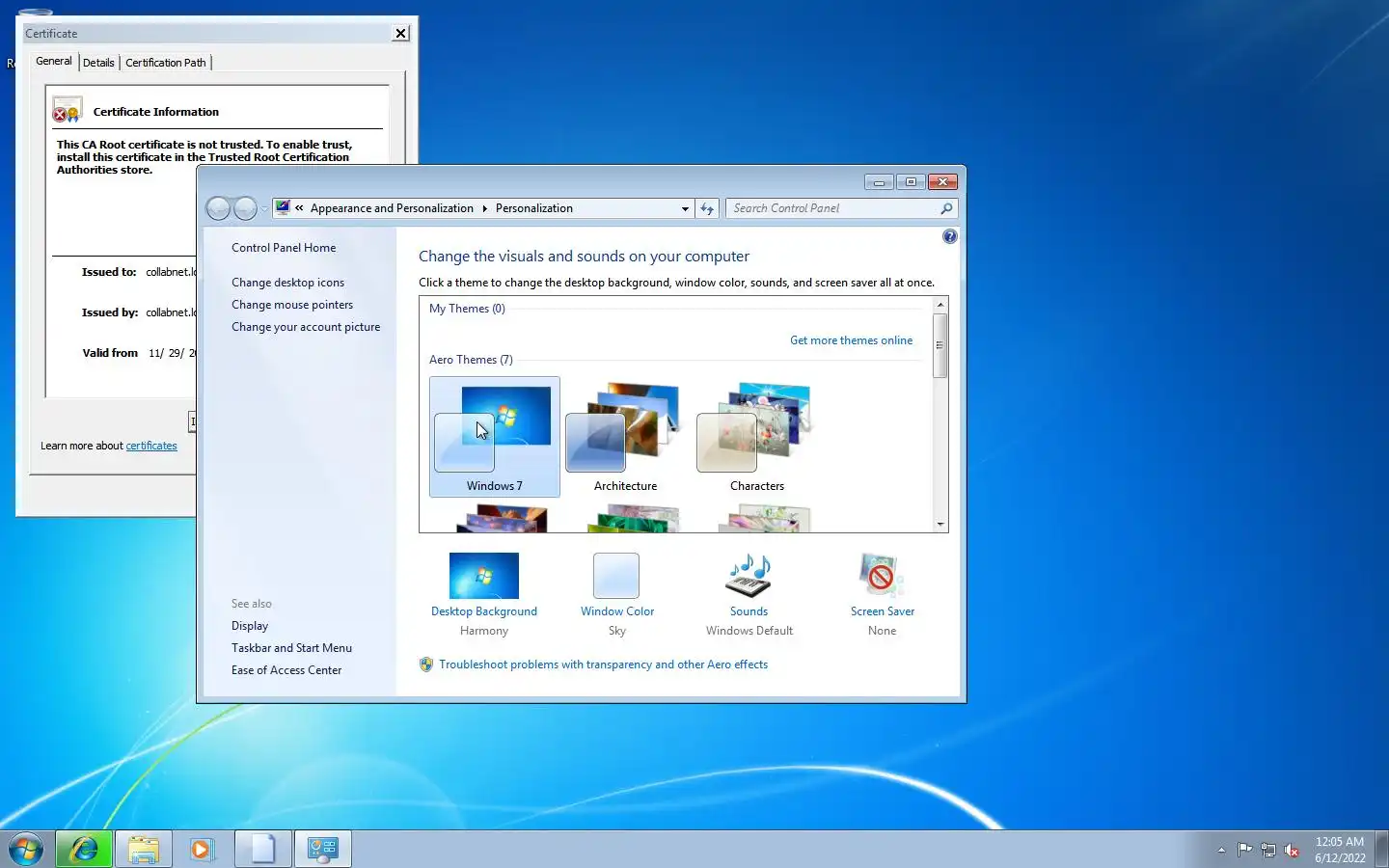Open the Screen Saver icon
This screenshot has width=1389, height=868.
881,576
